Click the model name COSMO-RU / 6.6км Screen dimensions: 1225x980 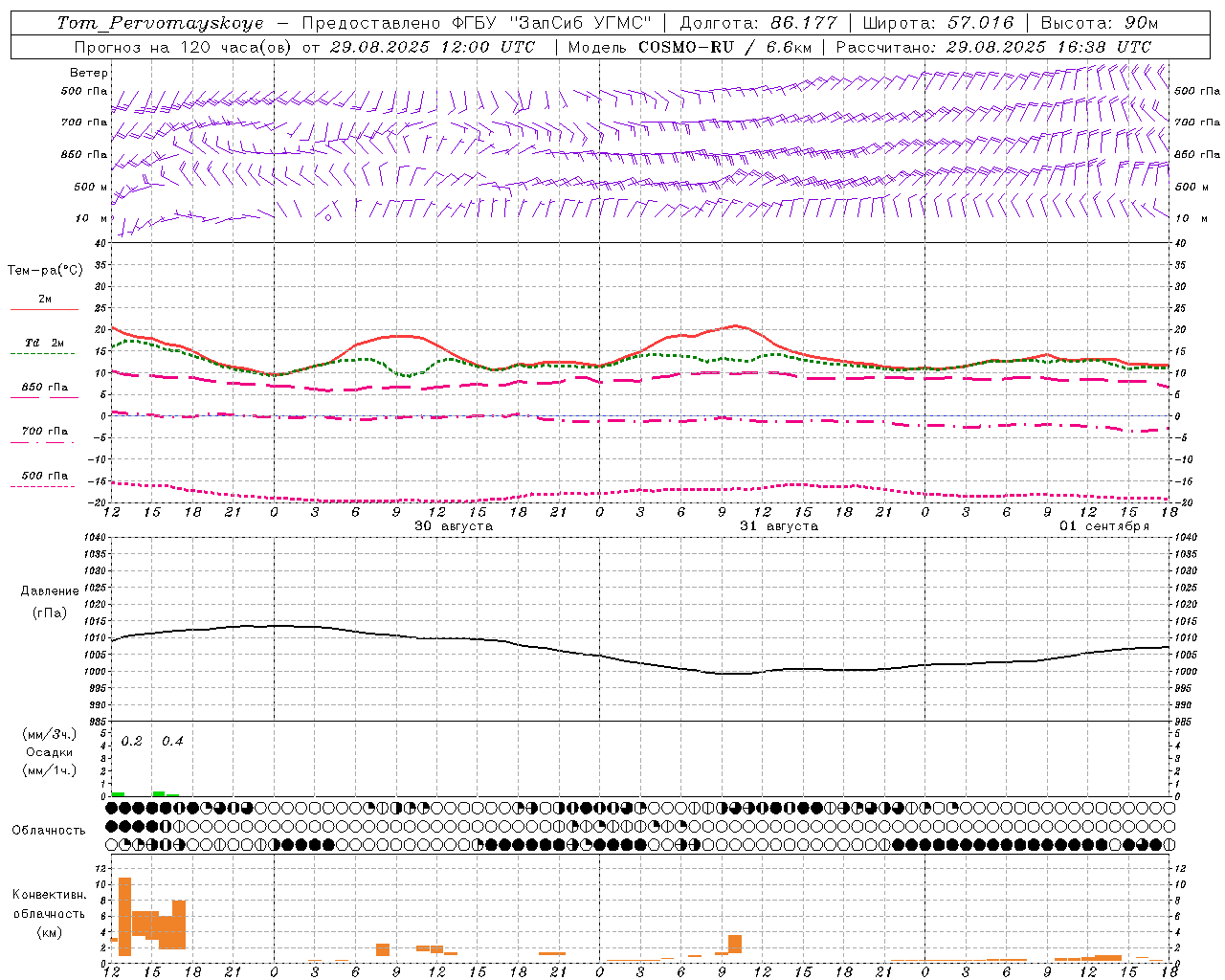pos(725,47)
